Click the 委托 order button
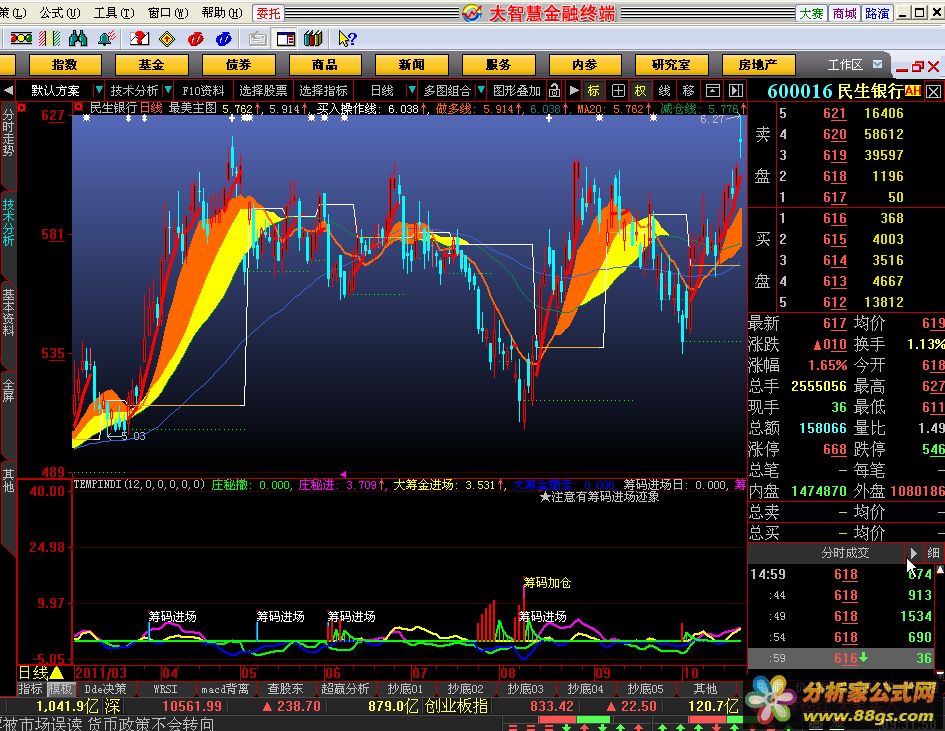 (268, 13)
